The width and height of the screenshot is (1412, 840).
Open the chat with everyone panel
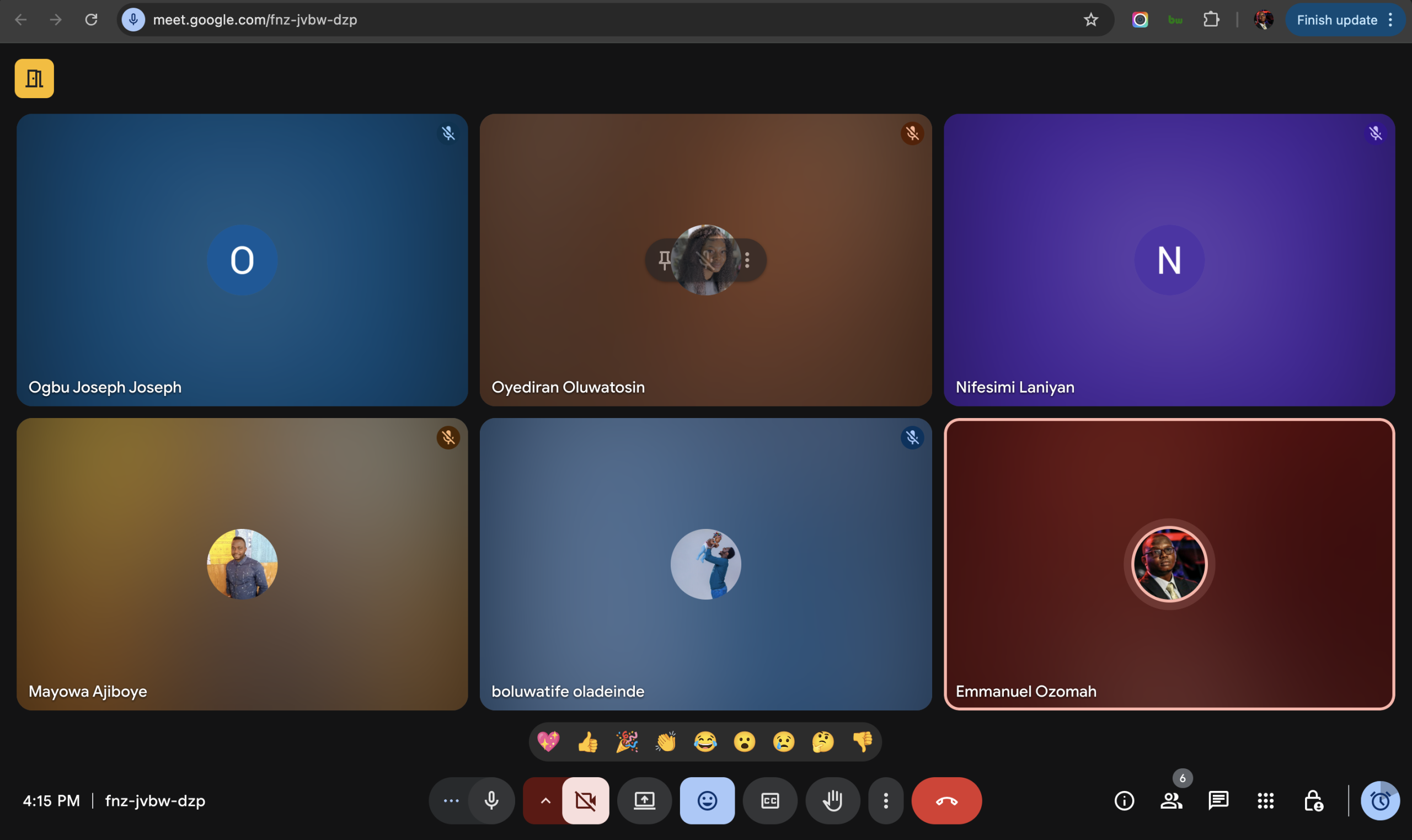[1218, 800]
